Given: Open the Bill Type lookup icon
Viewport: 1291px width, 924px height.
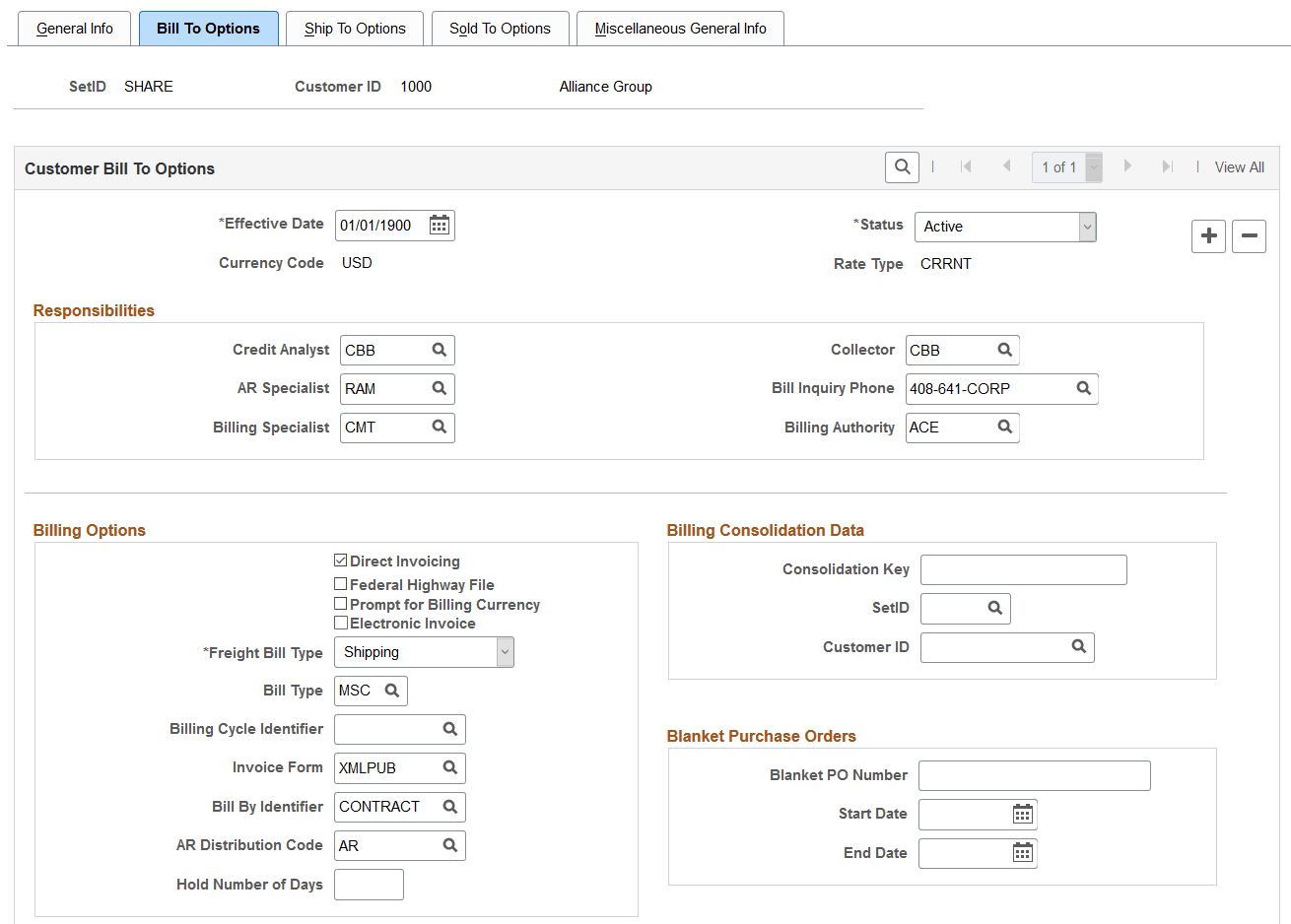Looking at the screenshot, I should coord(393,691).
